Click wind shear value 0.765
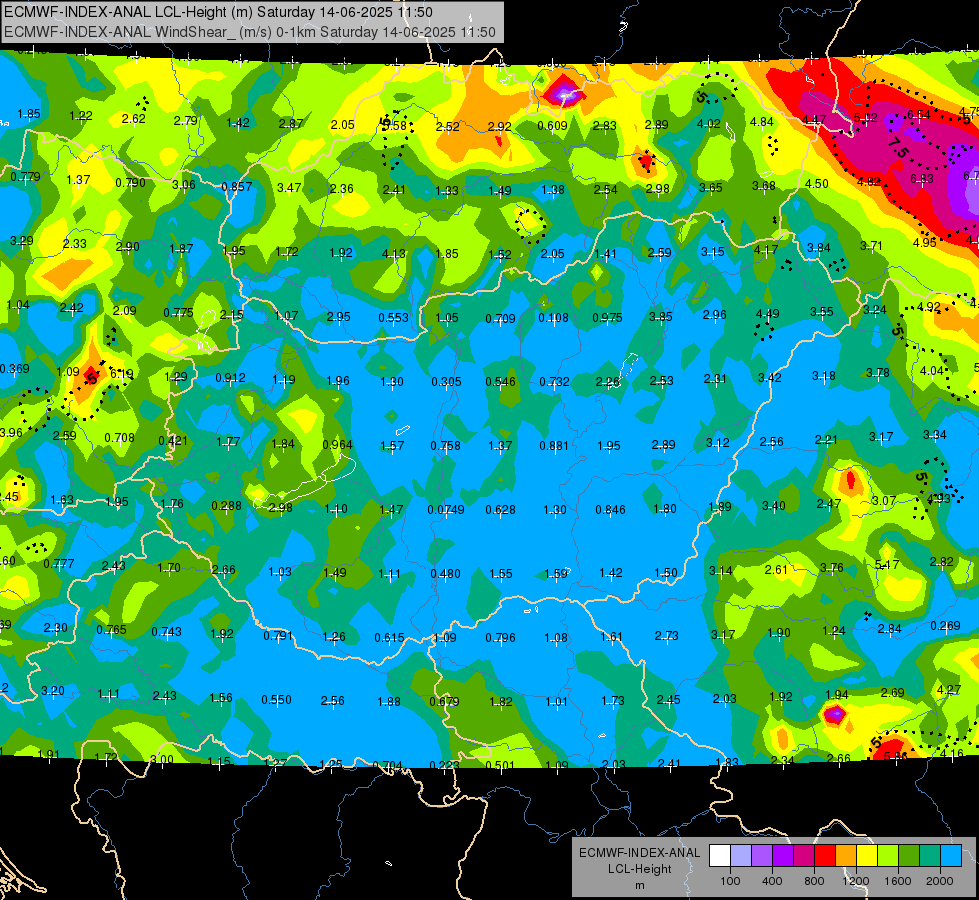The width and height of the screenshot is (979, 900). pos(111,630)
